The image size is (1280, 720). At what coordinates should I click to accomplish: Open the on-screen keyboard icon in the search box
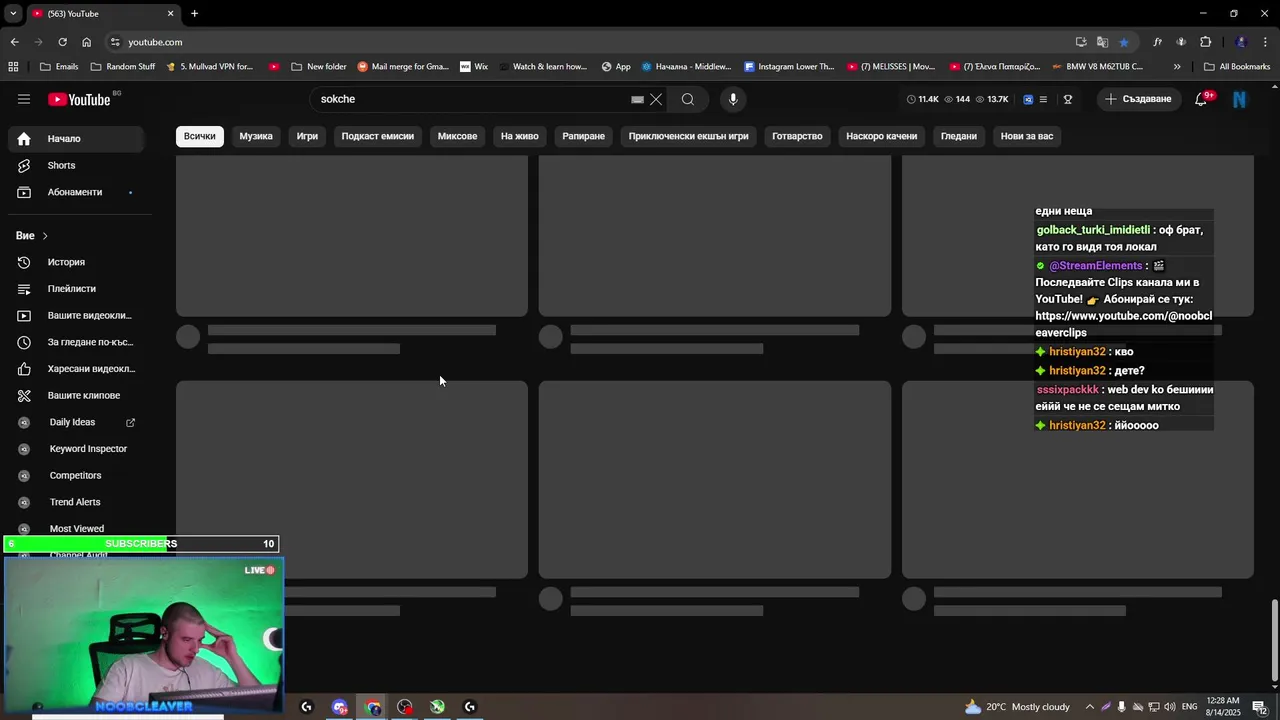[637, 99]
